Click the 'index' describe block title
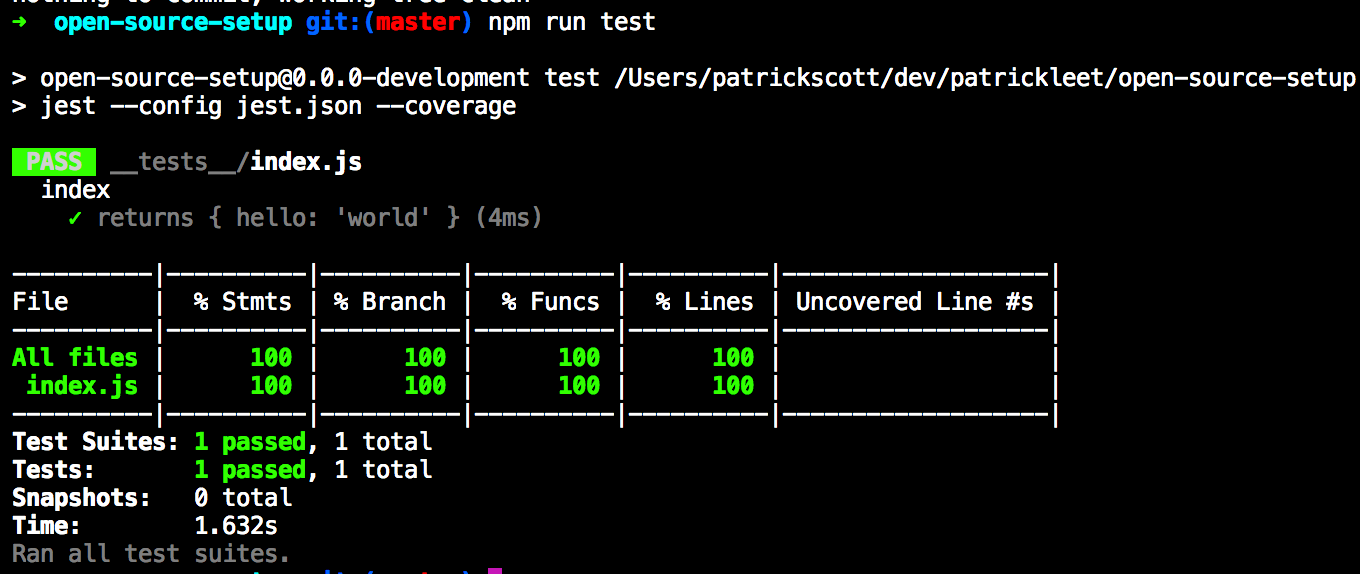The image size is (1360, 574). (x=75, y=190)
